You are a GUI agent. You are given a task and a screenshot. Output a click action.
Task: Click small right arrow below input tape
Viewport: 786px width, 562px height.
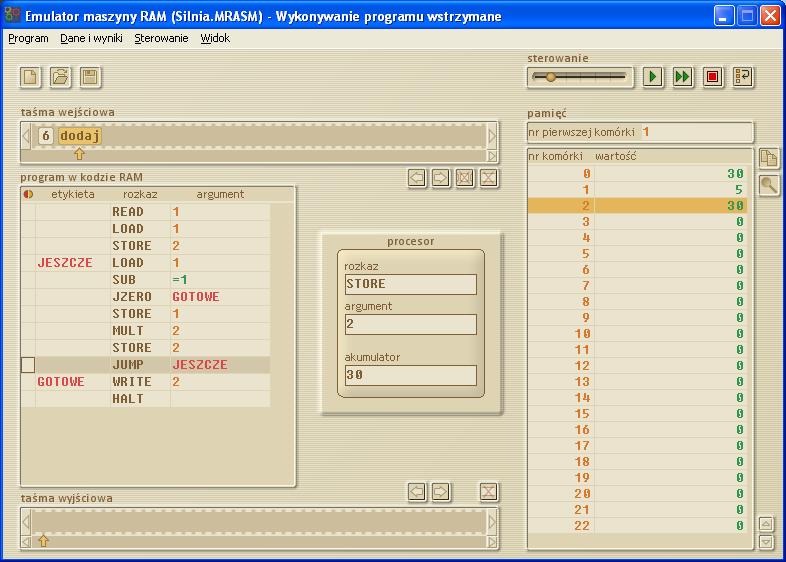tap(492, 156)
